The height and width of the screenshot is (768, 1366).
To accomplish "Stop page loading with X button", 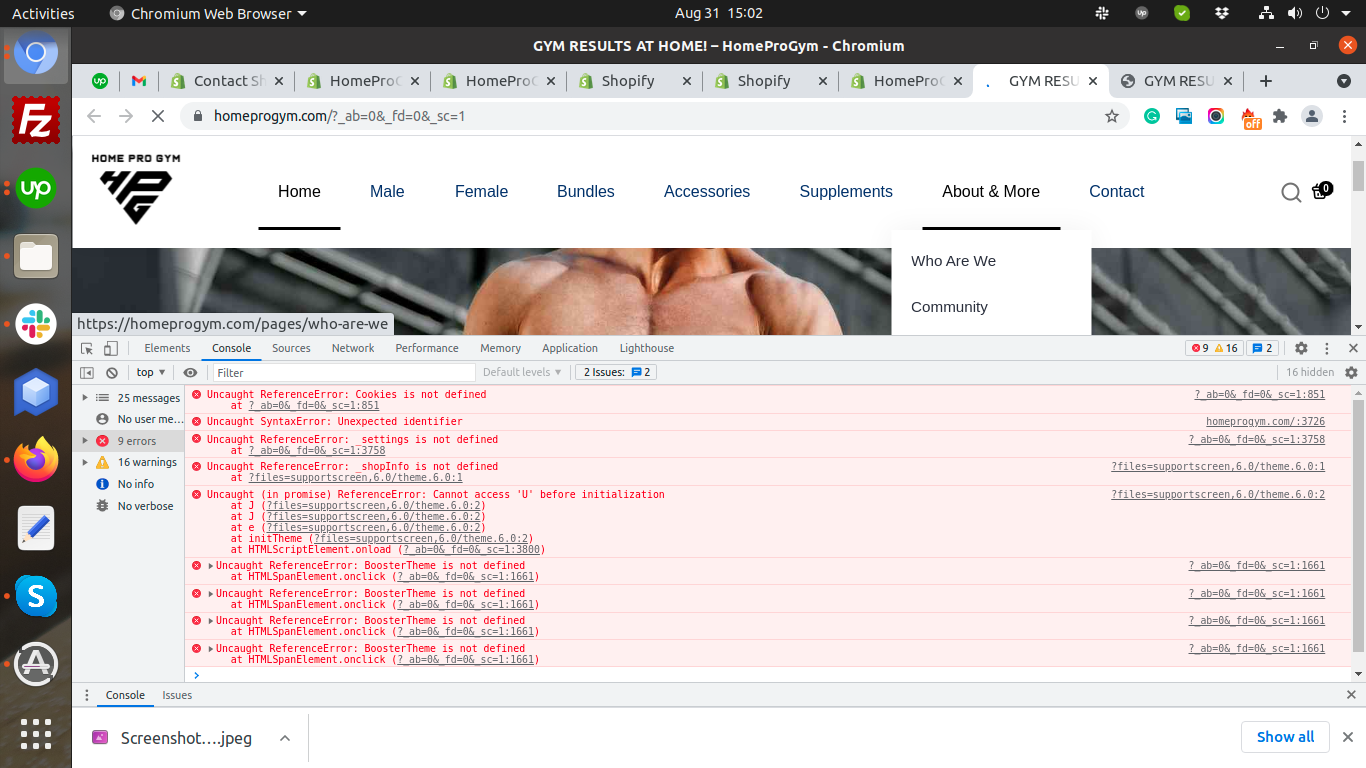I will [157, 116].
